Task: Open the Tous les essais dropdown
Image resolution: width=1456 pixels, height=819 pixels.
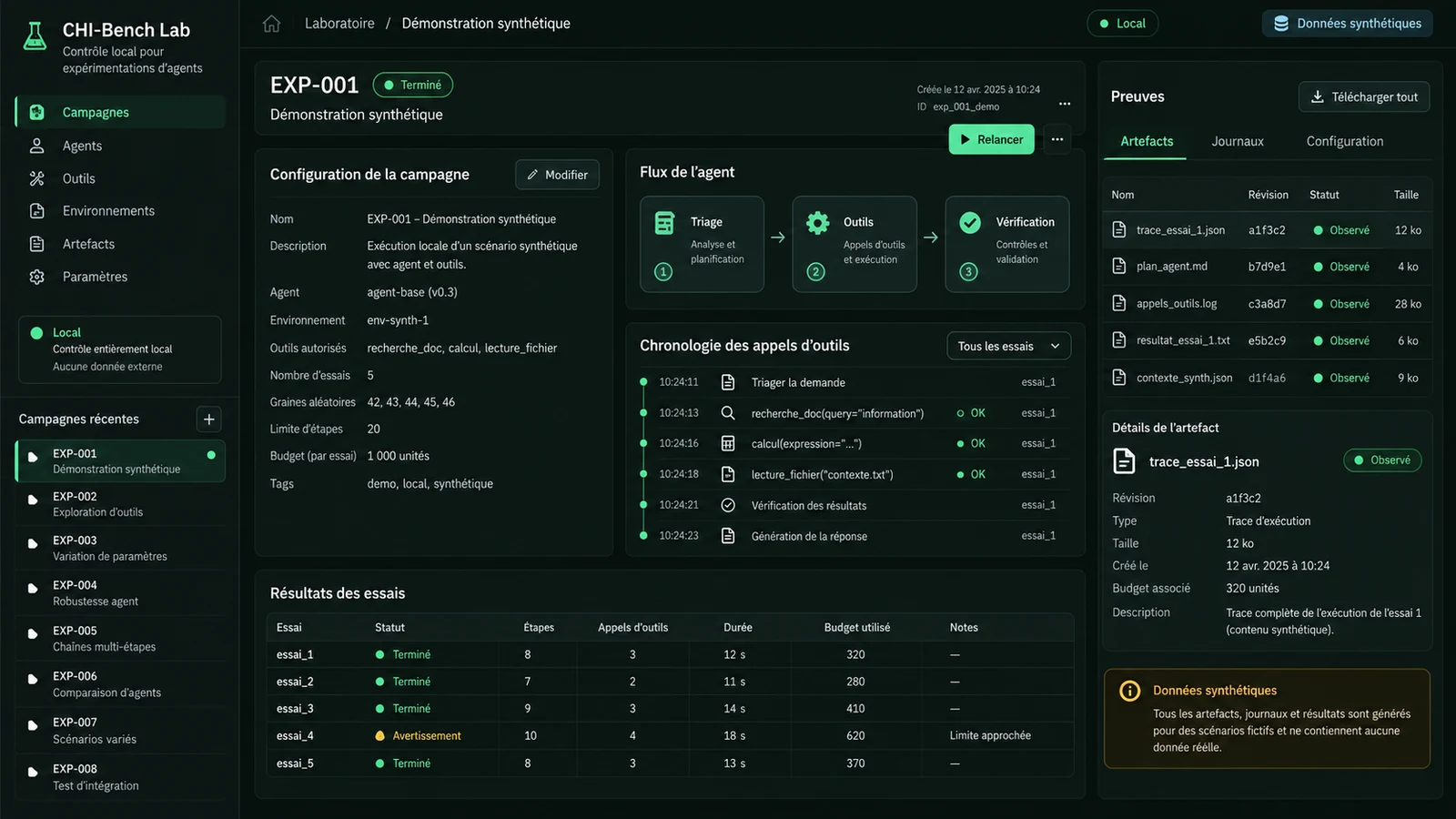Action: [1008, 346]
